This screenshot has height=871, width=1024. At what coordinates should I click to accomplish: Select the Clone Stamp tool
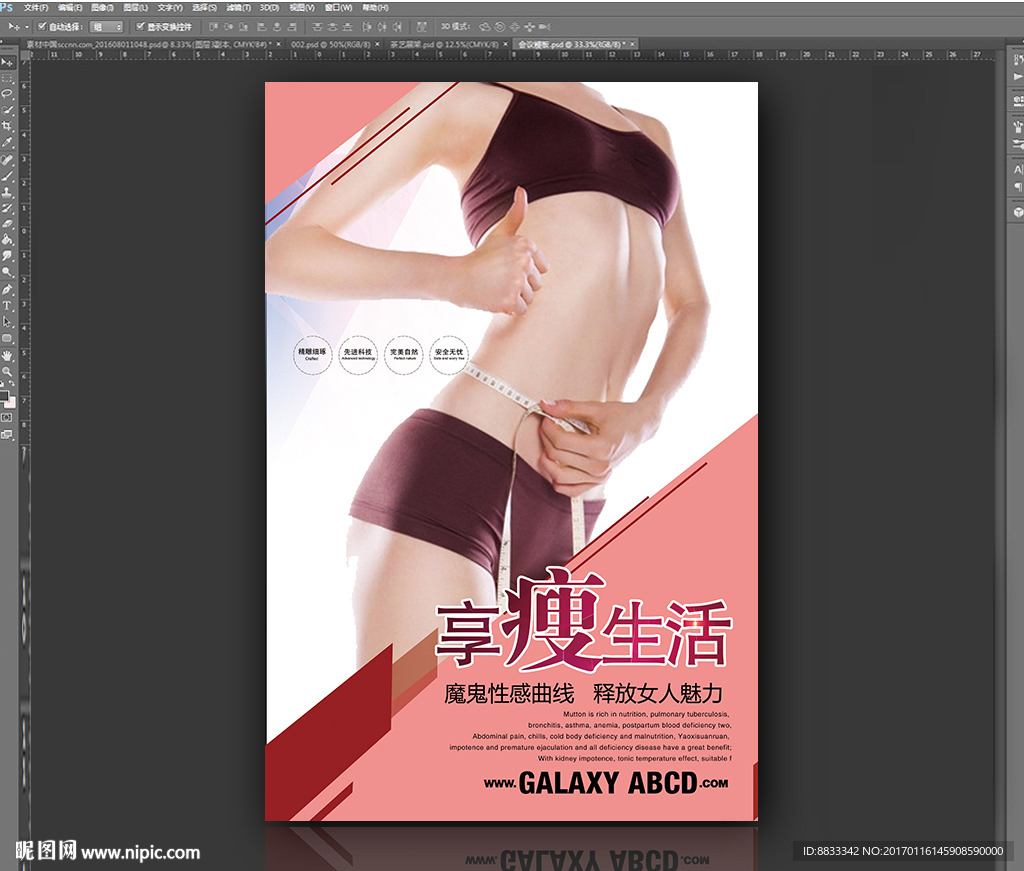tap(7, 192)
